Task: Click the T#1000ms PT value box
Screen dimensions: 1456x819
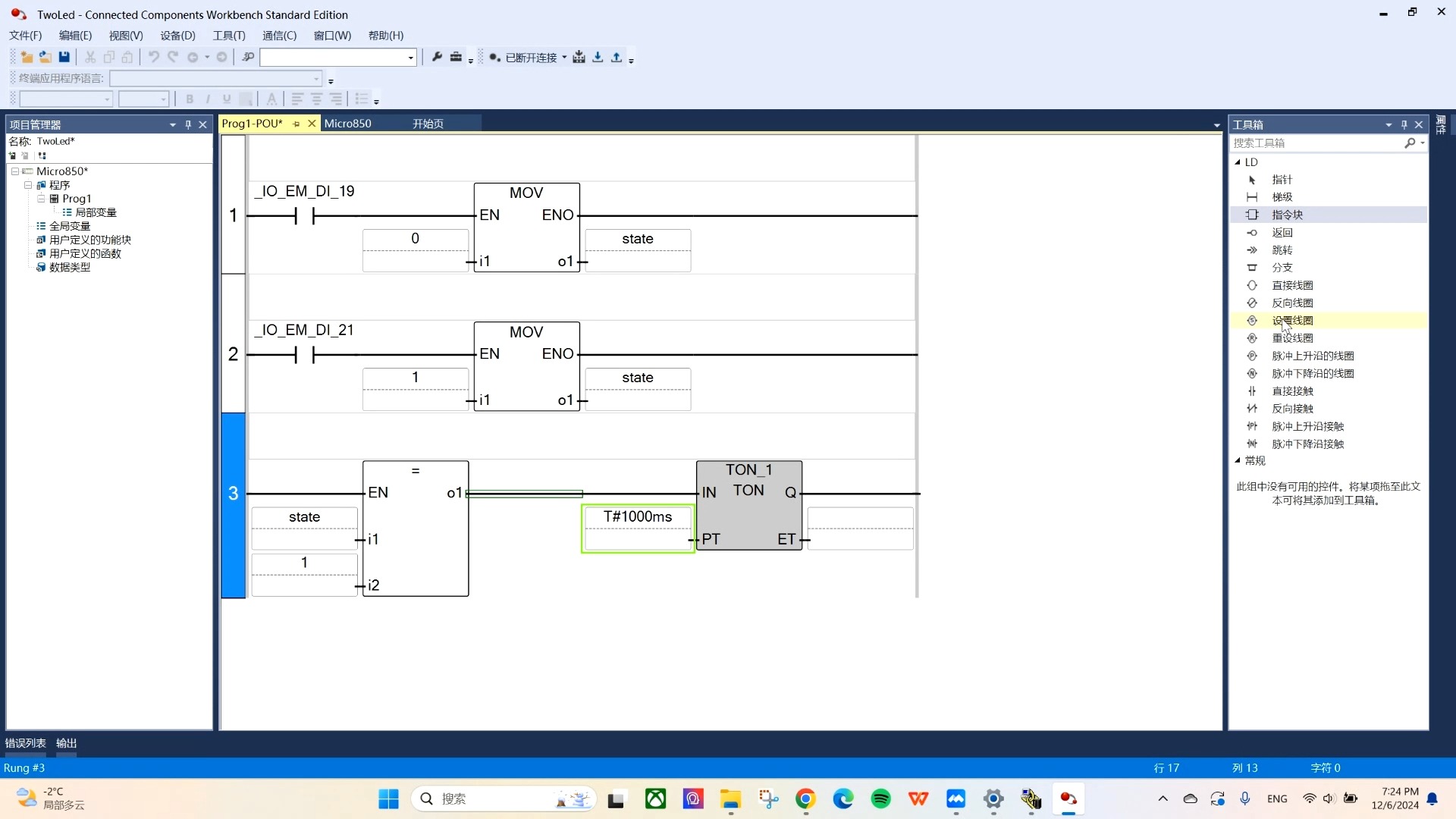Action: click(638, 517)
